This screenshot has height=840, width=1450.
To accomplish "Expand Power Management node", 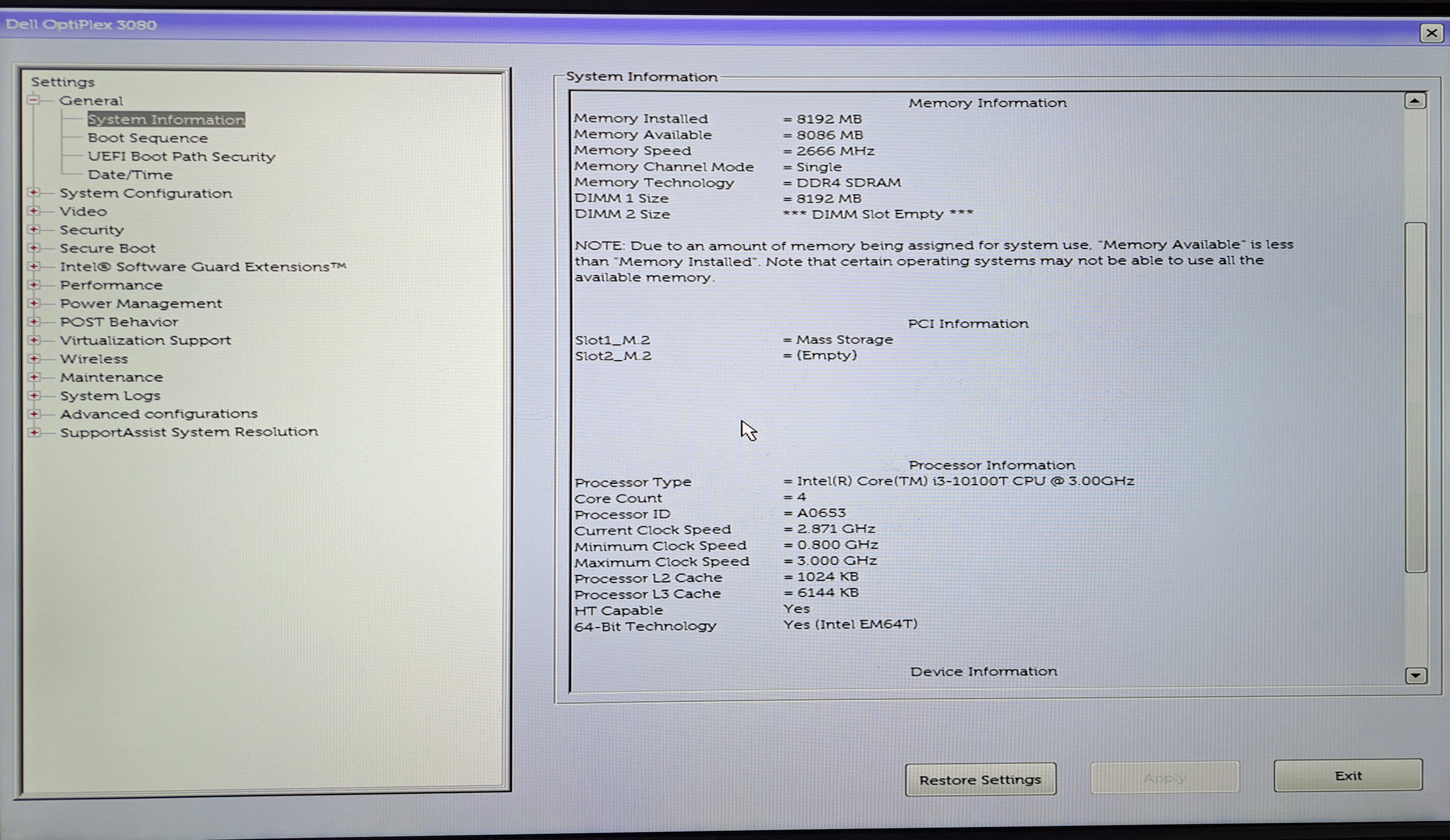I will (33, 303).
